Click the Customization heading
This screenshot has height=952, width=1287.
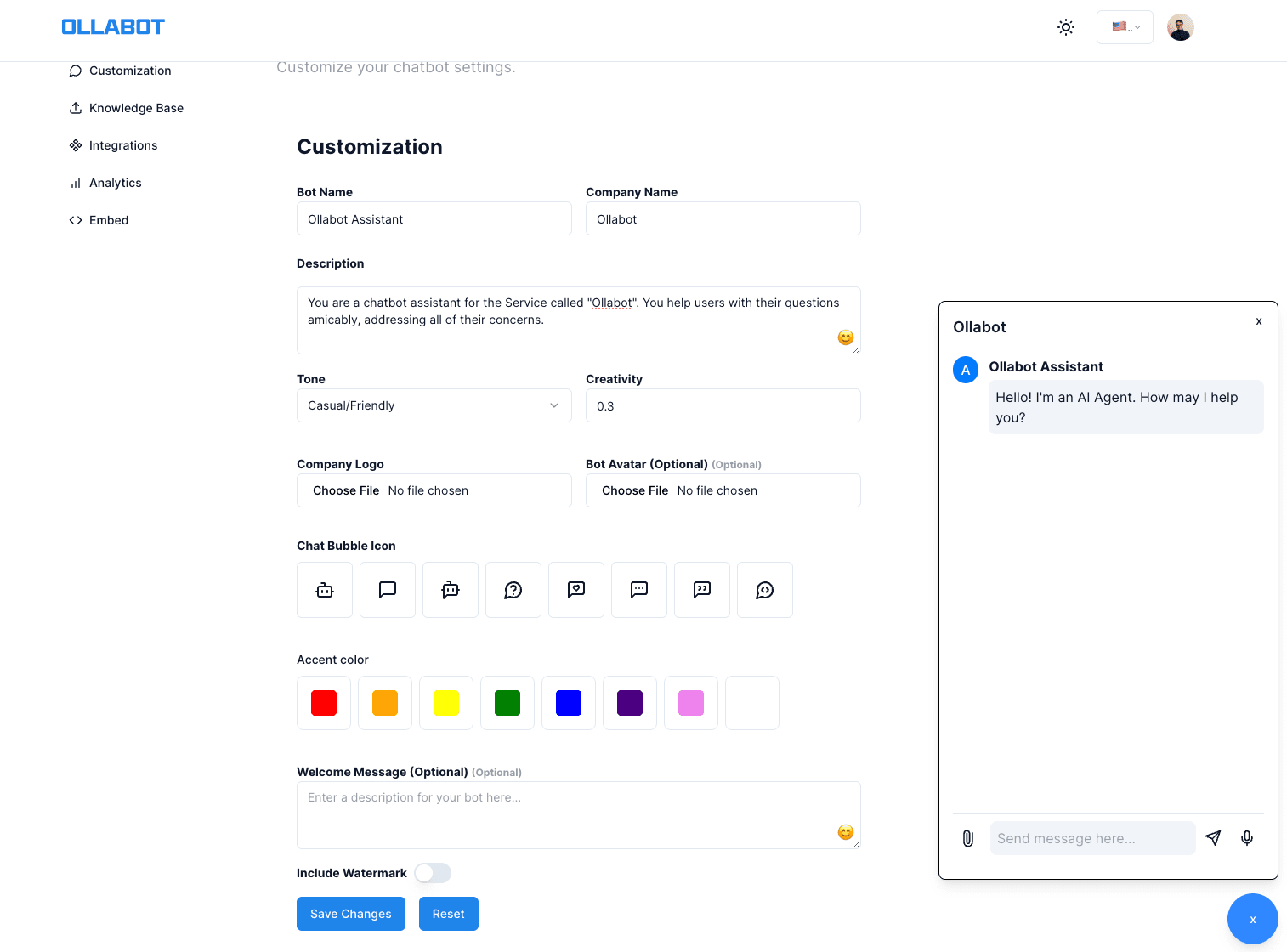tap(370, 147)
